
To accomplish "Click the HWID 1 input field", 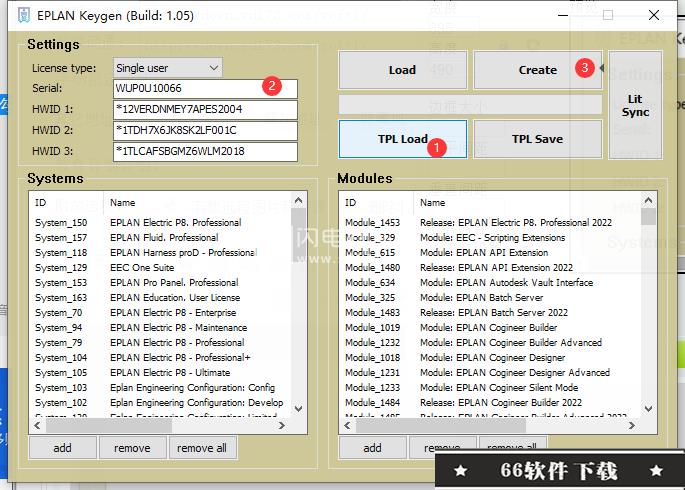I will [x=205, y=110].
